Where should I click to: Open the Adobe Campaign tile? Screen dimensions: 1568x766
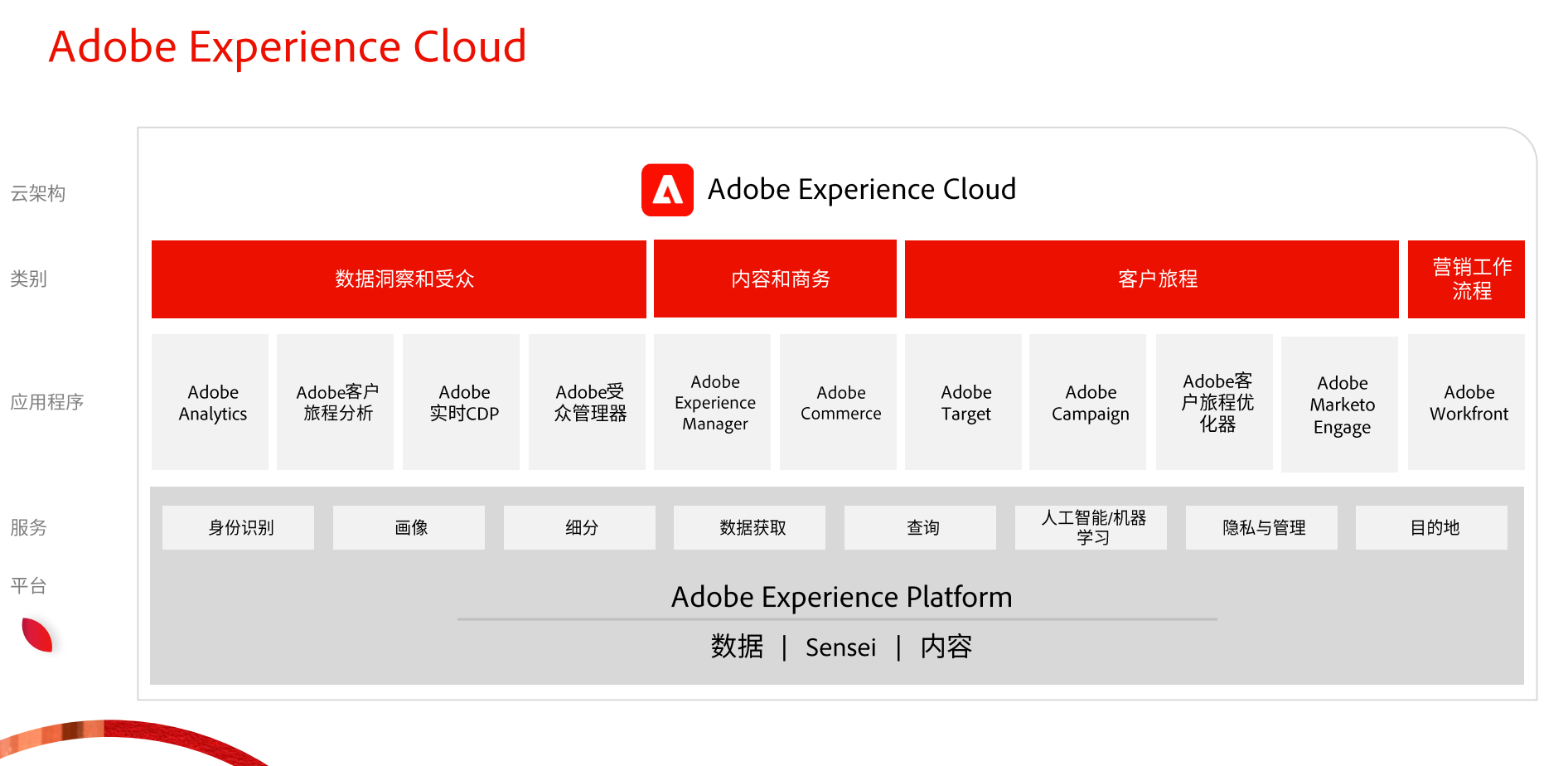pyautogui.click(x=1088, y=403)
